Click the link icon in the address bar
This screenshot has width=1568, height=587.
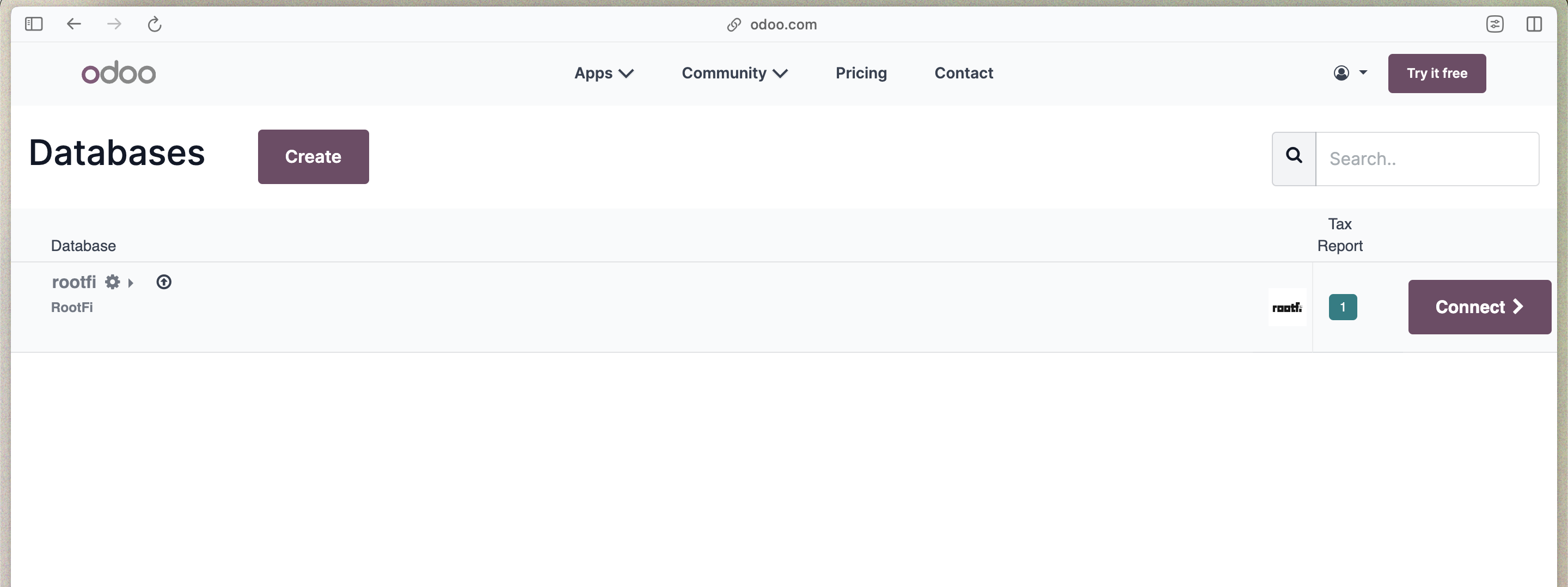(734, 25)
